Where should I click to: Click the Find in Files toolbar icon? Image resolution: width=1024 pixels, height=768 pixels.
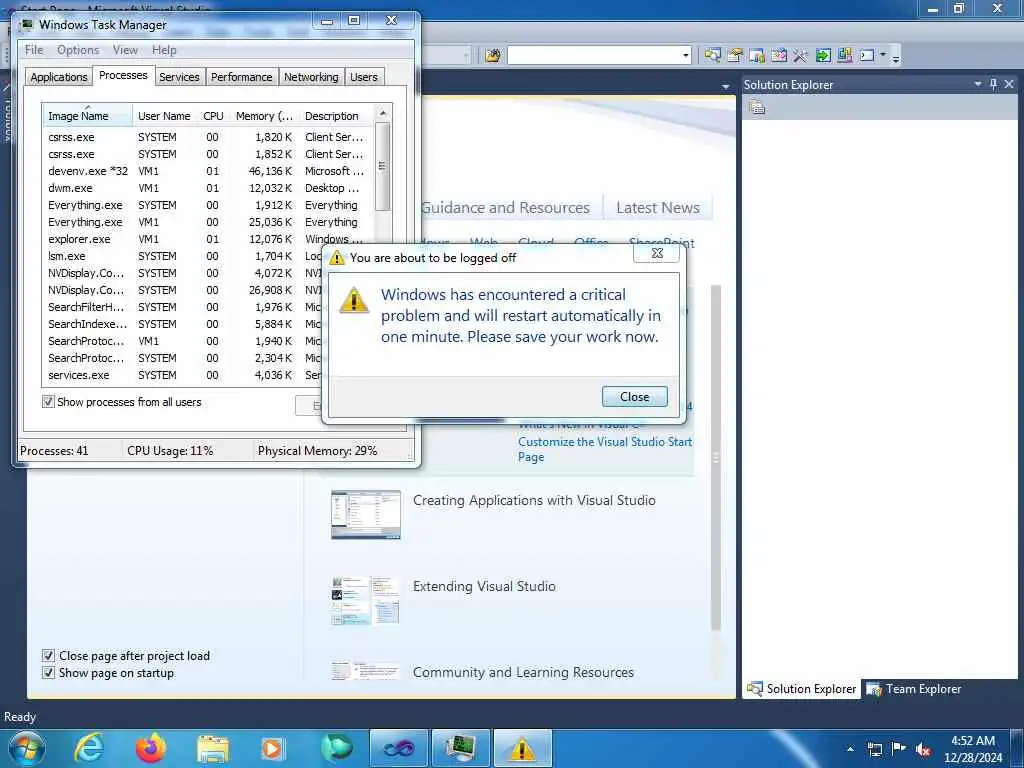point(493,56)
